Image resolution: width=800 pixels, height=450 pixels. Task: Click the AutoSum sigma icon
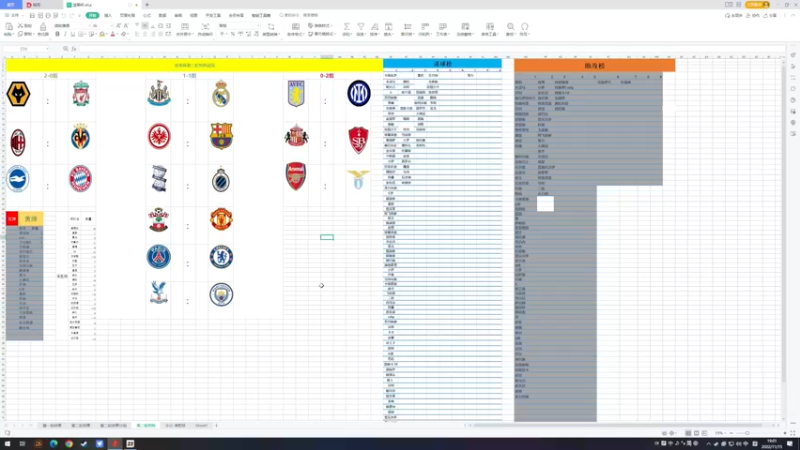pyautogui.click(x=346, y=27)
